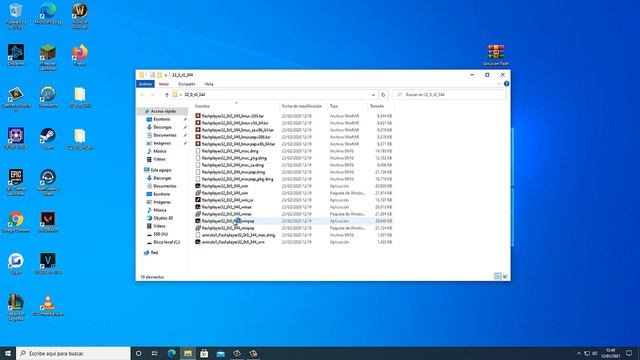Select flashplayer32_0r0_344_win_sa application
The width and height of the screenshot is (640, 360).
tap(227, 200)
